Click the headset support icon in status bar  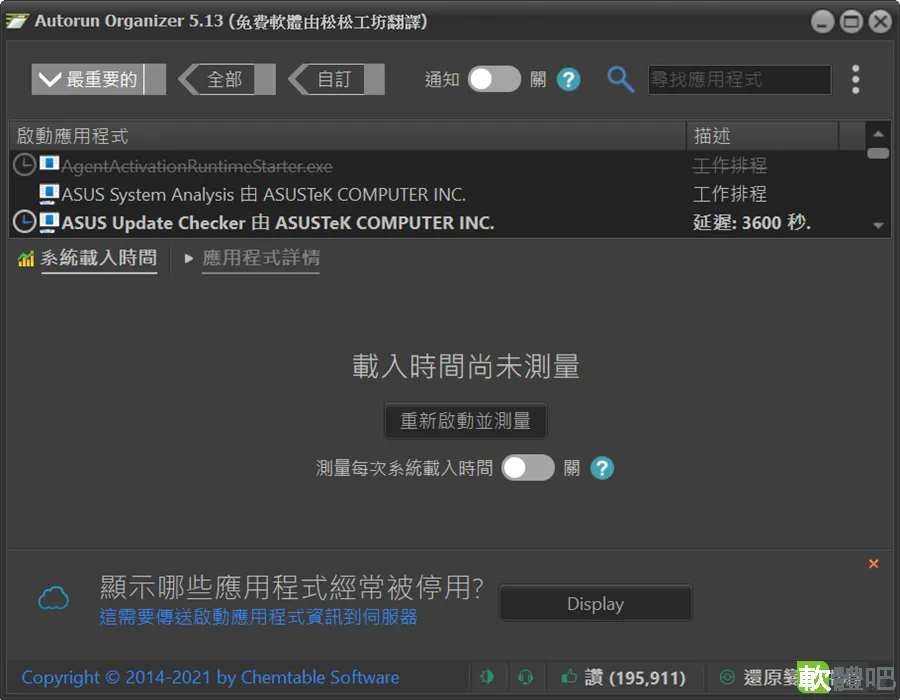coord(525,677)
